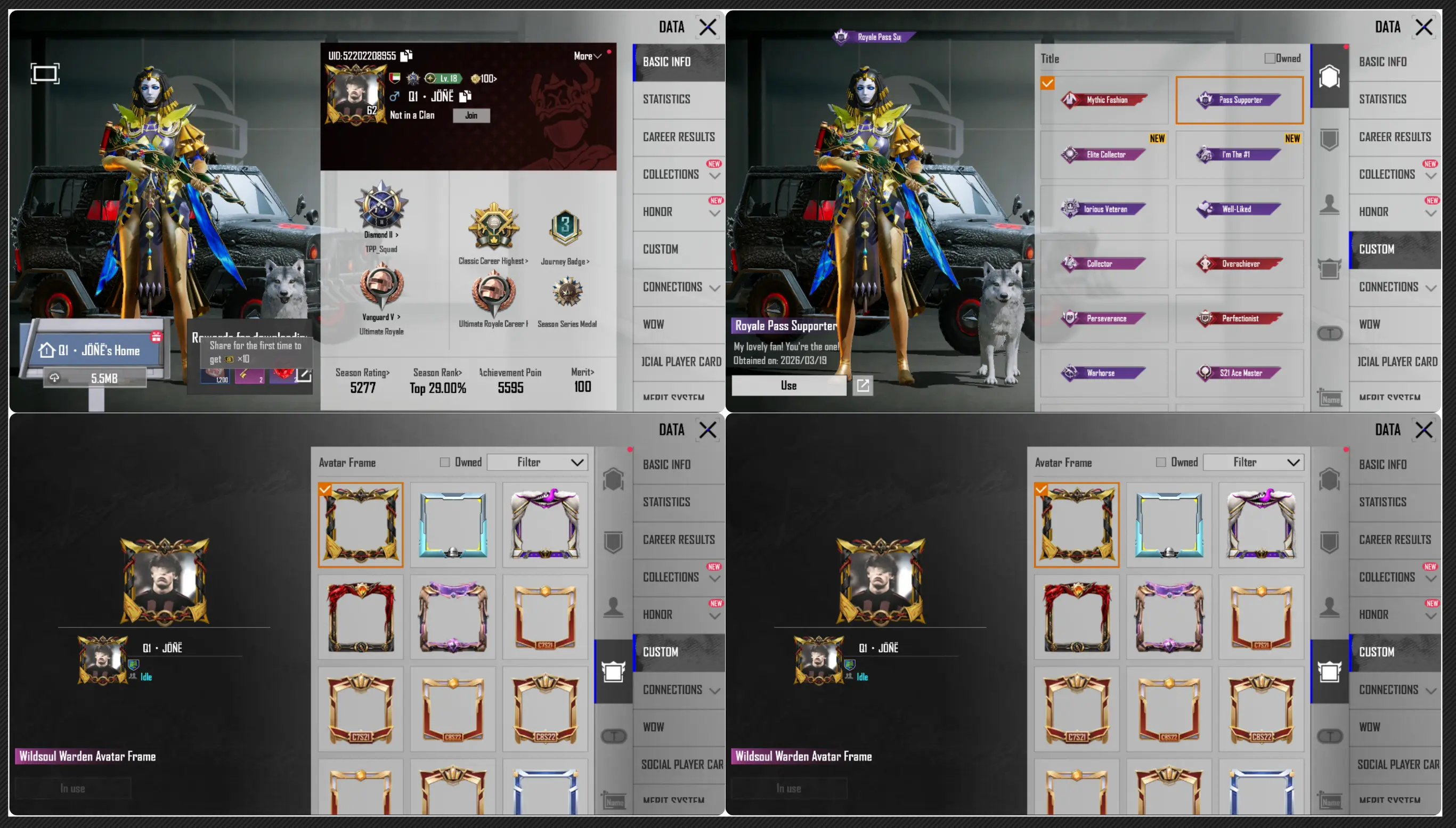The width and height of the screenshot is (1456, 828).
Task: Click the share icon next to the Use button
Action: click(863, 386)
